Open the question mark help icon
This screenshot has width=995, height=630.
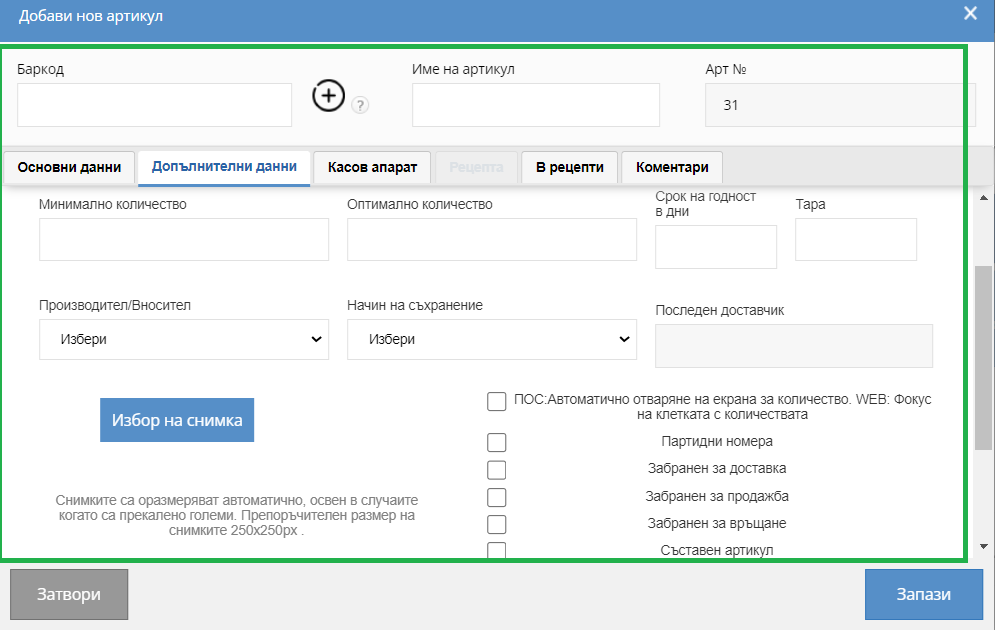tap(360, 105)
